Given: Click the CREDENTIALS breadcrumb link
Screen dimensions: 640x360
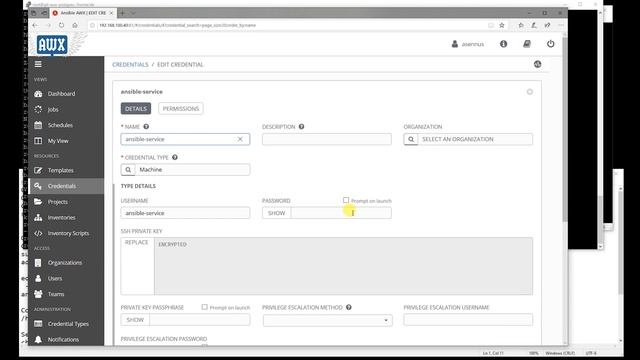Looking at the screenshot, I should point(130,64).
